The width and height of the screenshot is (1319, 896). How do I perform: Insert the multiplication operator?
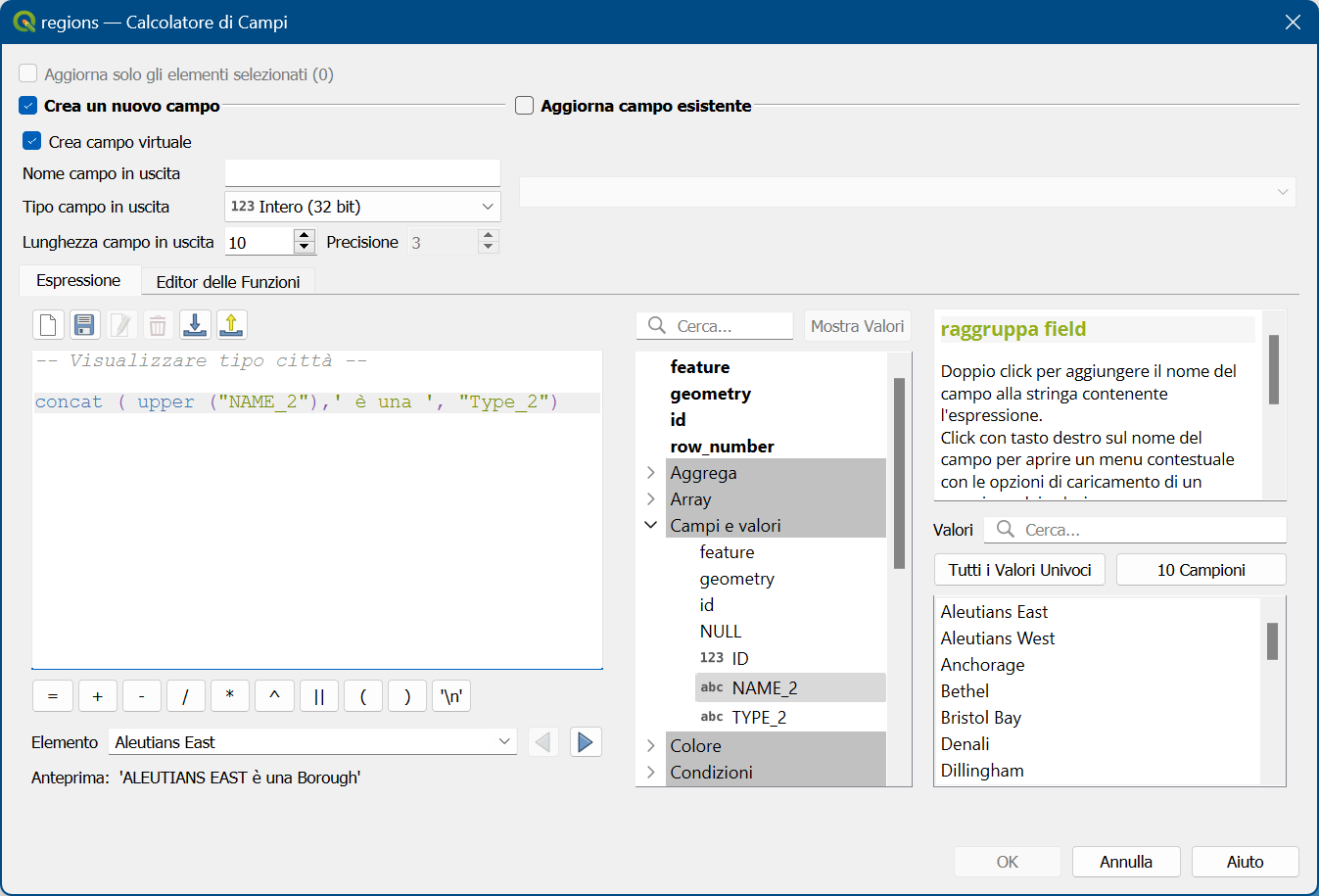(x=230, y=696)
